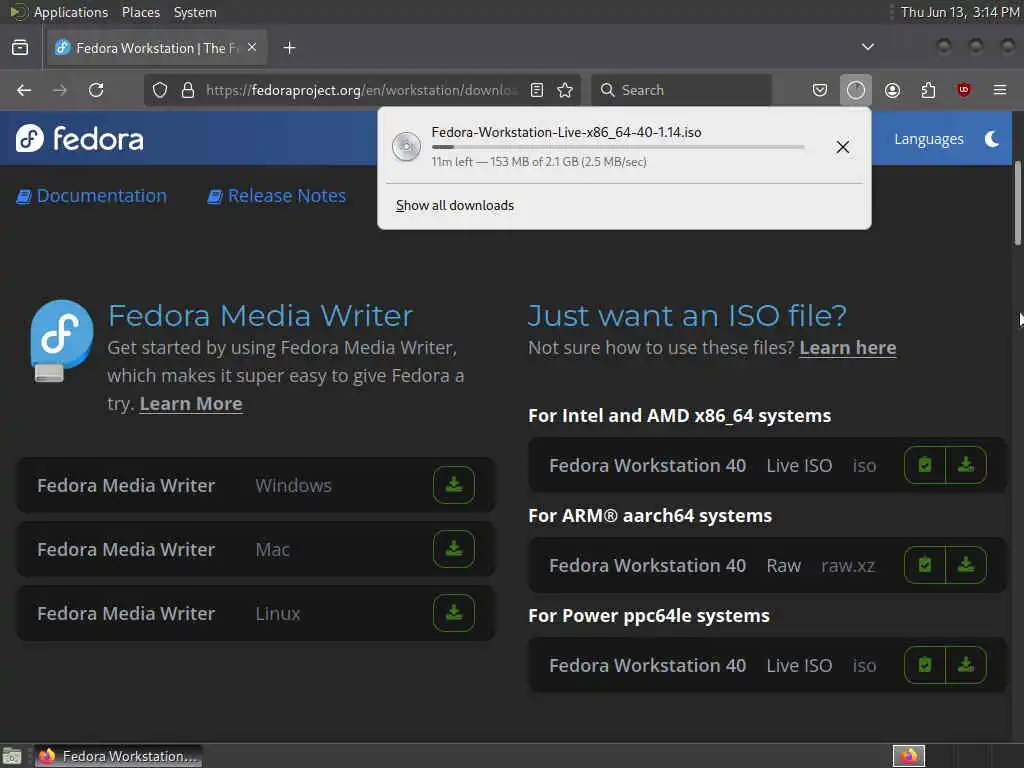The width and height of the screenshot is (1024, 768).
Task: Verify checksum for ppc64le Live ISO
Action: (x=925, y=665)
